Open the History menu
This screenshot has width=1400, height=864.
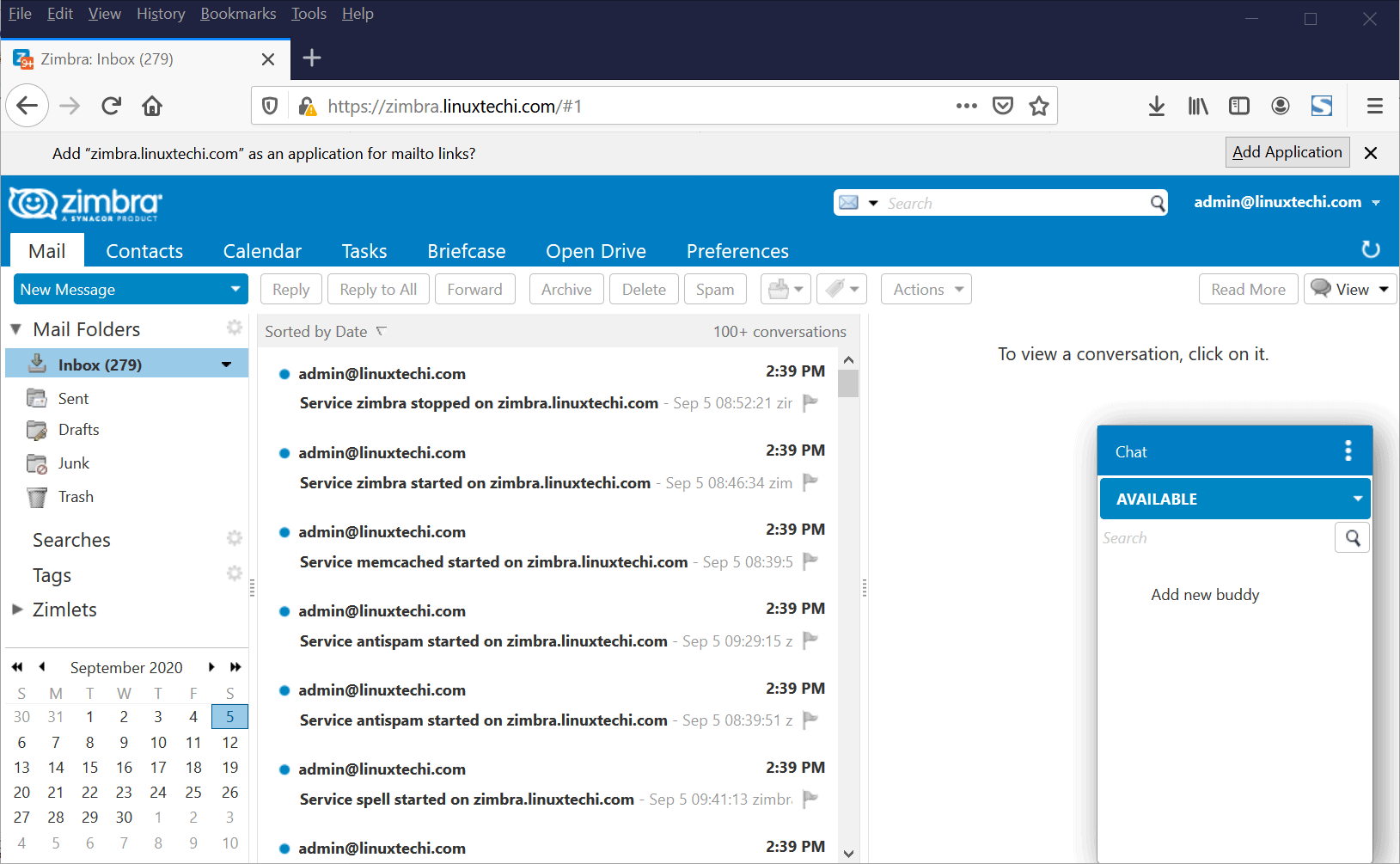pyautogui.click(x=160, y=14)
